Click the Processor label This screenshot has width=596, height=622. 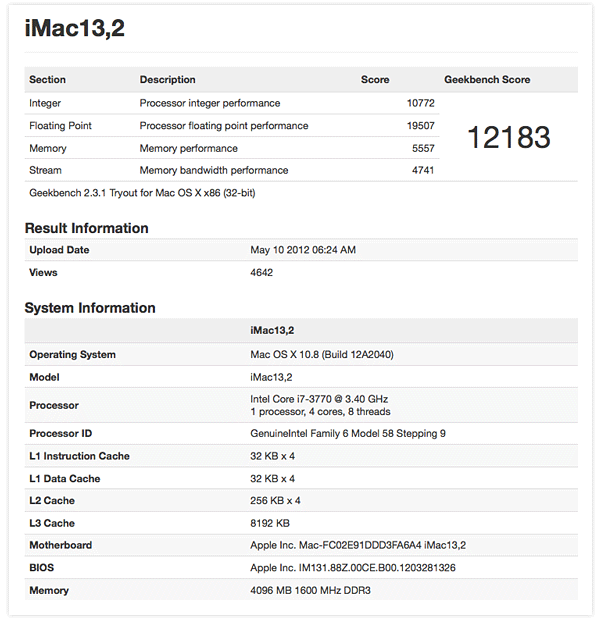point(54,405)
